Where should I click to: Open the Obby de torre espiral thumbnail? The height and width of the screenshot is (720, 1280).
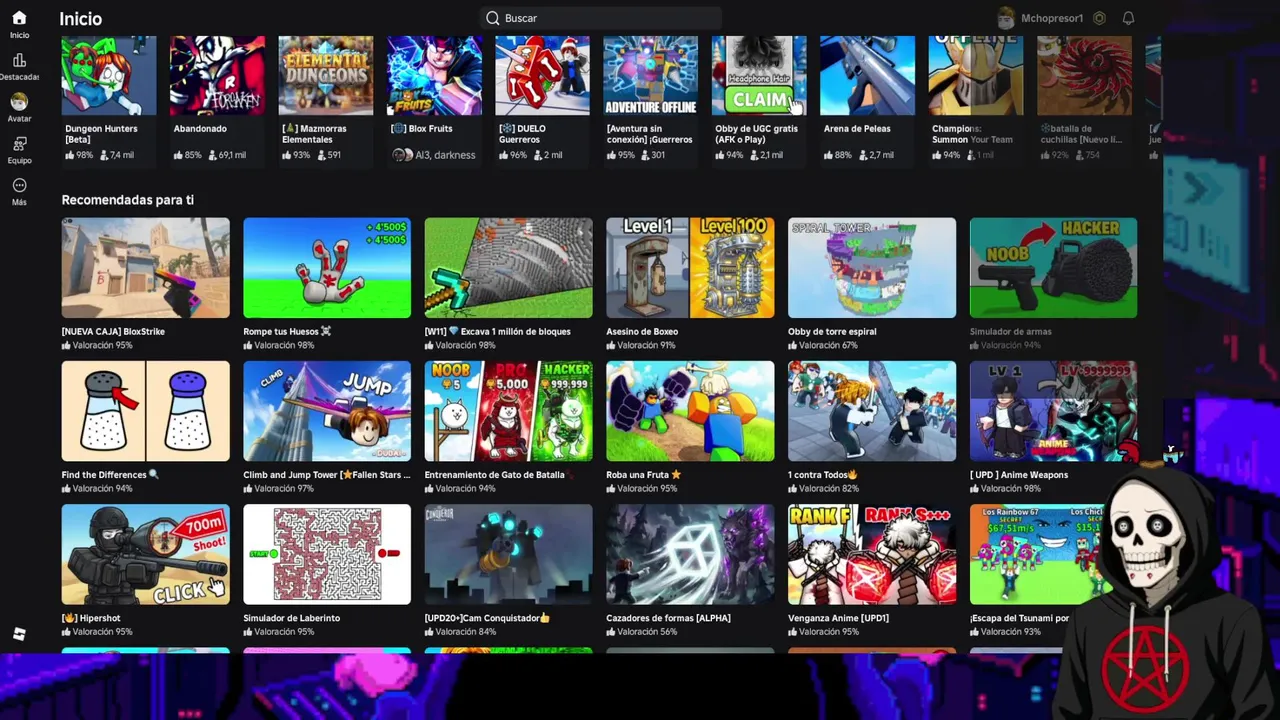(x=872, y=268)
